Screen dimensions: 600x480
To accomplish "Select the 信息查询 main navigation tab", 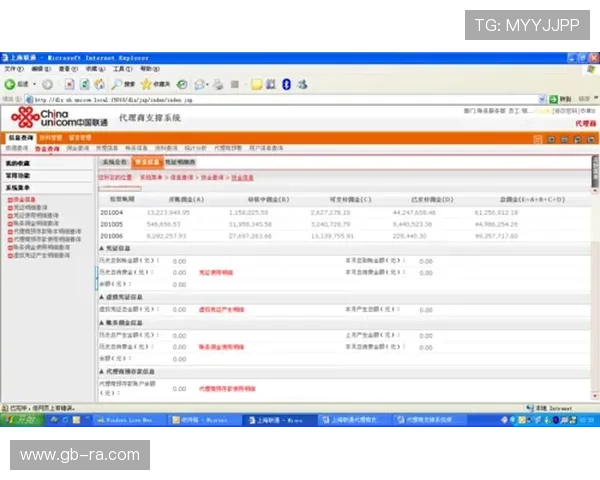I will (20, 137).
